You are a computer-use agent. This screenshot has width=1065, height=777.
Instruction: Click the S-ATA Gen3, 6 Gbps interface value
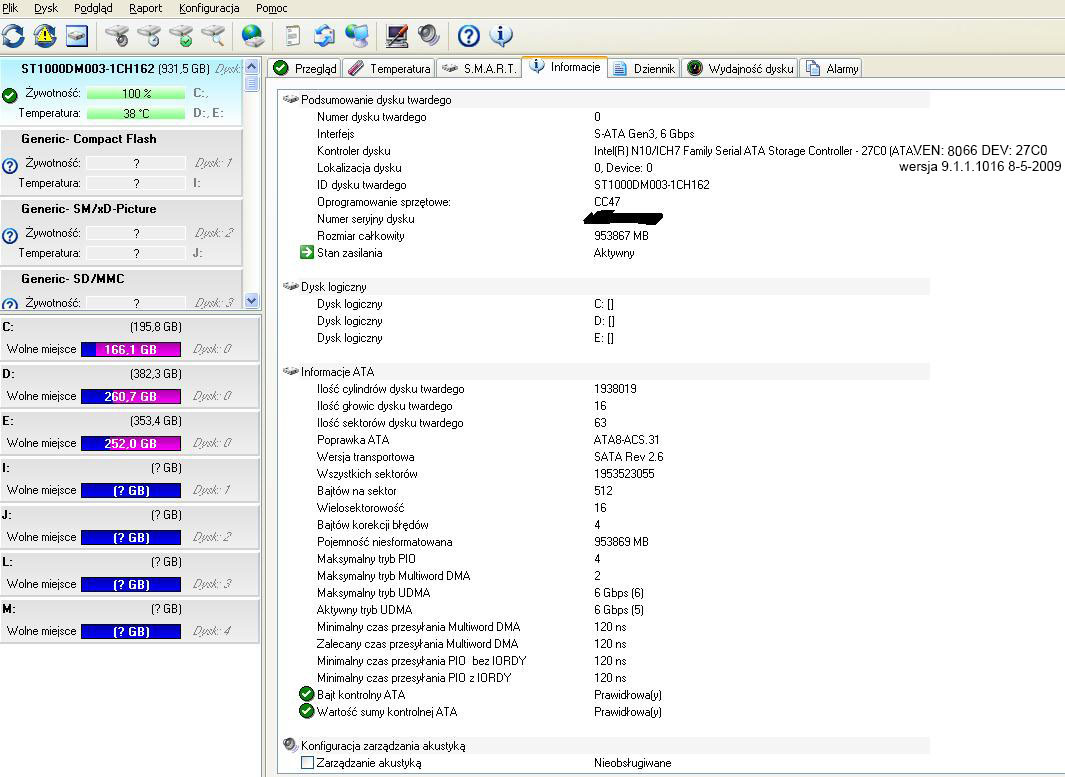[644, 134]
